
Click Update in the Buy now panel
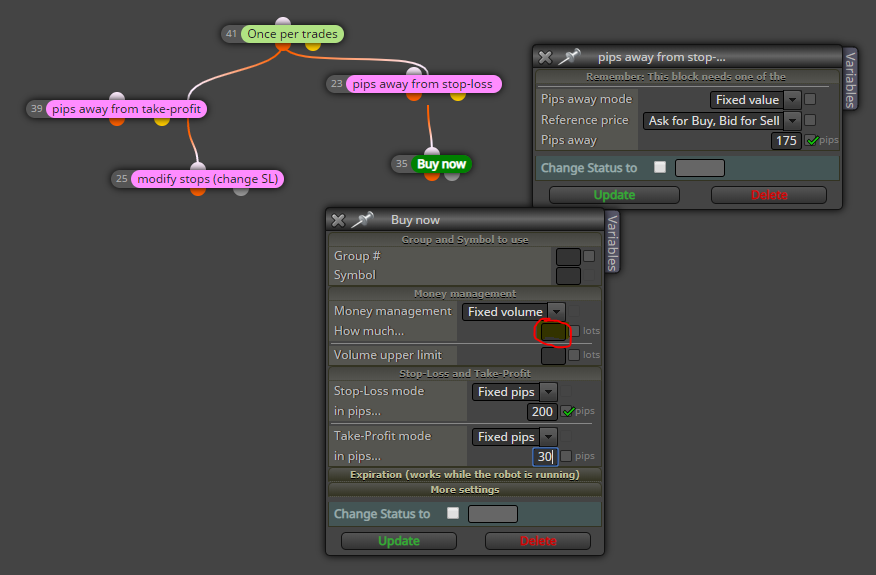(x=399, y=541)
